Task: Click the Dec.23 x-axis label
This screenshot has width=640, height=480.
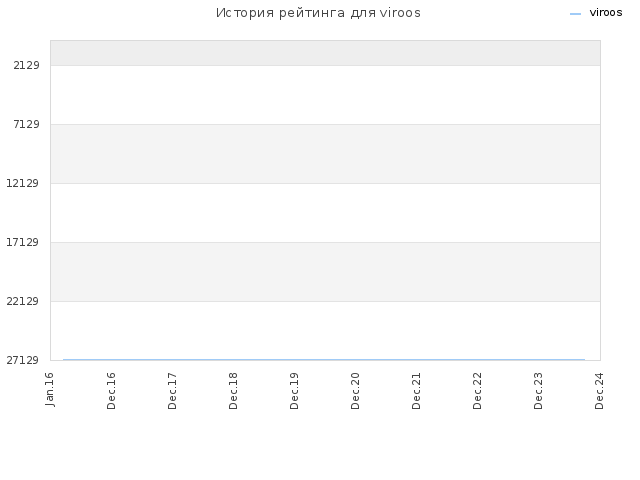Action: (x=538, y=391)
